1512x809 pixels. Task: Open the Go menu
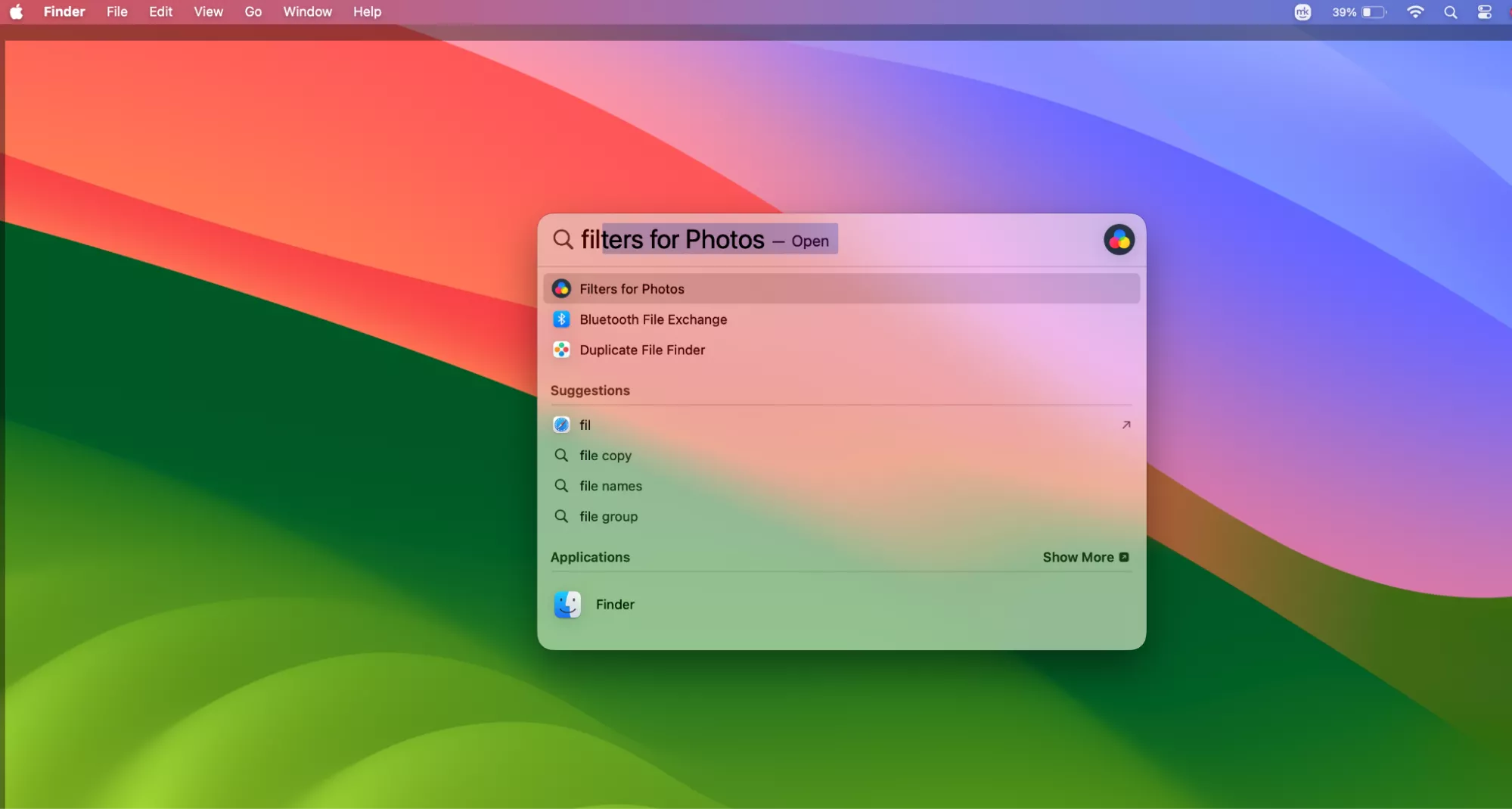click(253, 12)
